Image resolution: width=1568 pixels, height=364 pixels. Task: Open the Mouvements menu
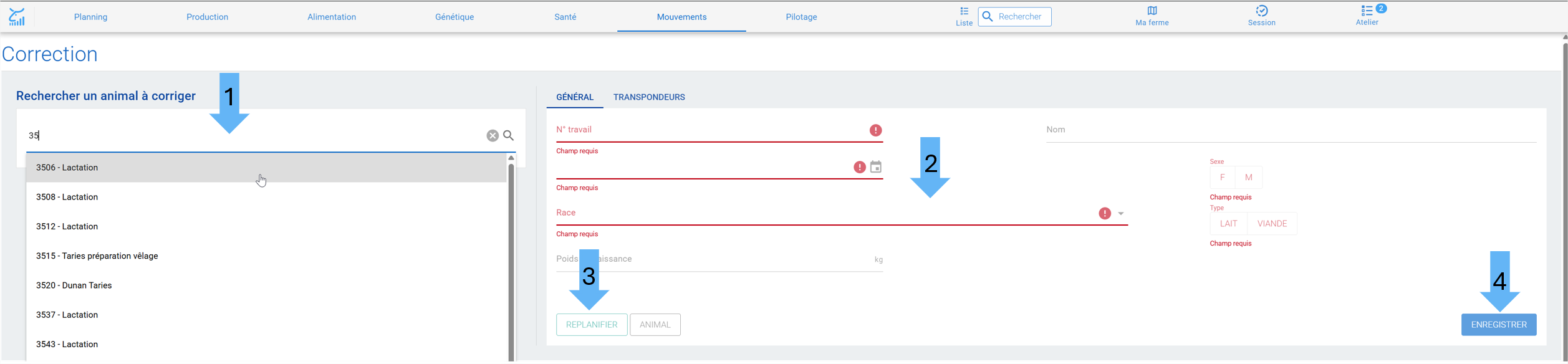682,17
